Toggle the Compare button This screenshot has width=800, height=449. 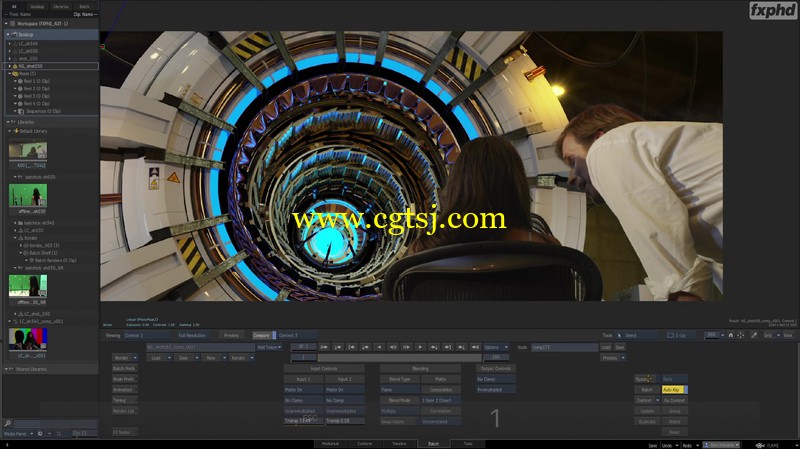tap(263, 335)
